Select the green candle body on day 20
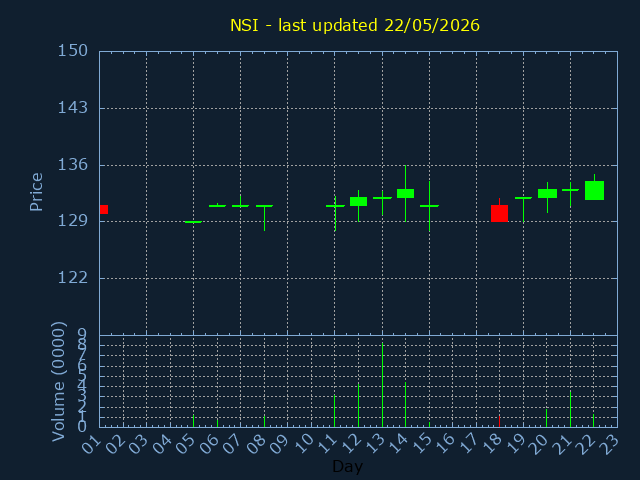The width and height of the screenshot is (640, 480). (547, 193)
